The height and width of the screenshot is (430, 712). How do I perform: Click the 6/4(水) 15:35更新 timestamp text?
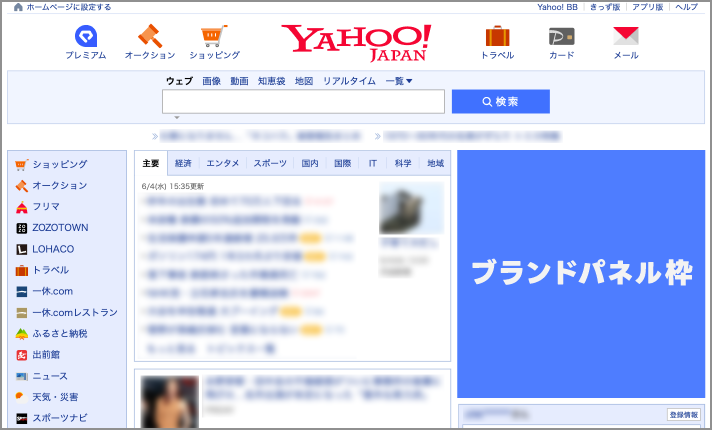(x=173, y=187)
